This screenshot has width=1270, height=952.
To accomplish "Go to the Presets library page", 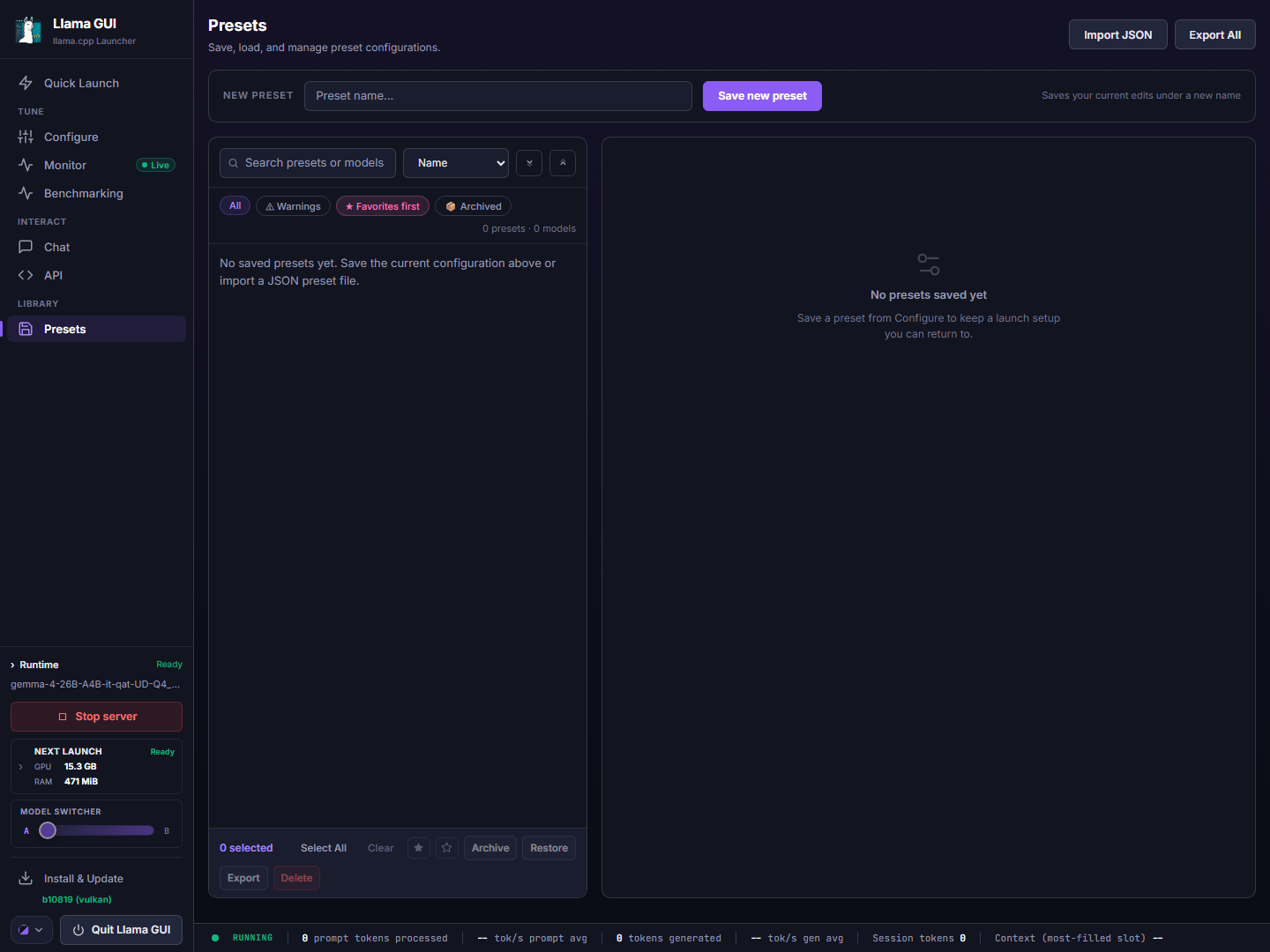I will (x=96, y=329).
